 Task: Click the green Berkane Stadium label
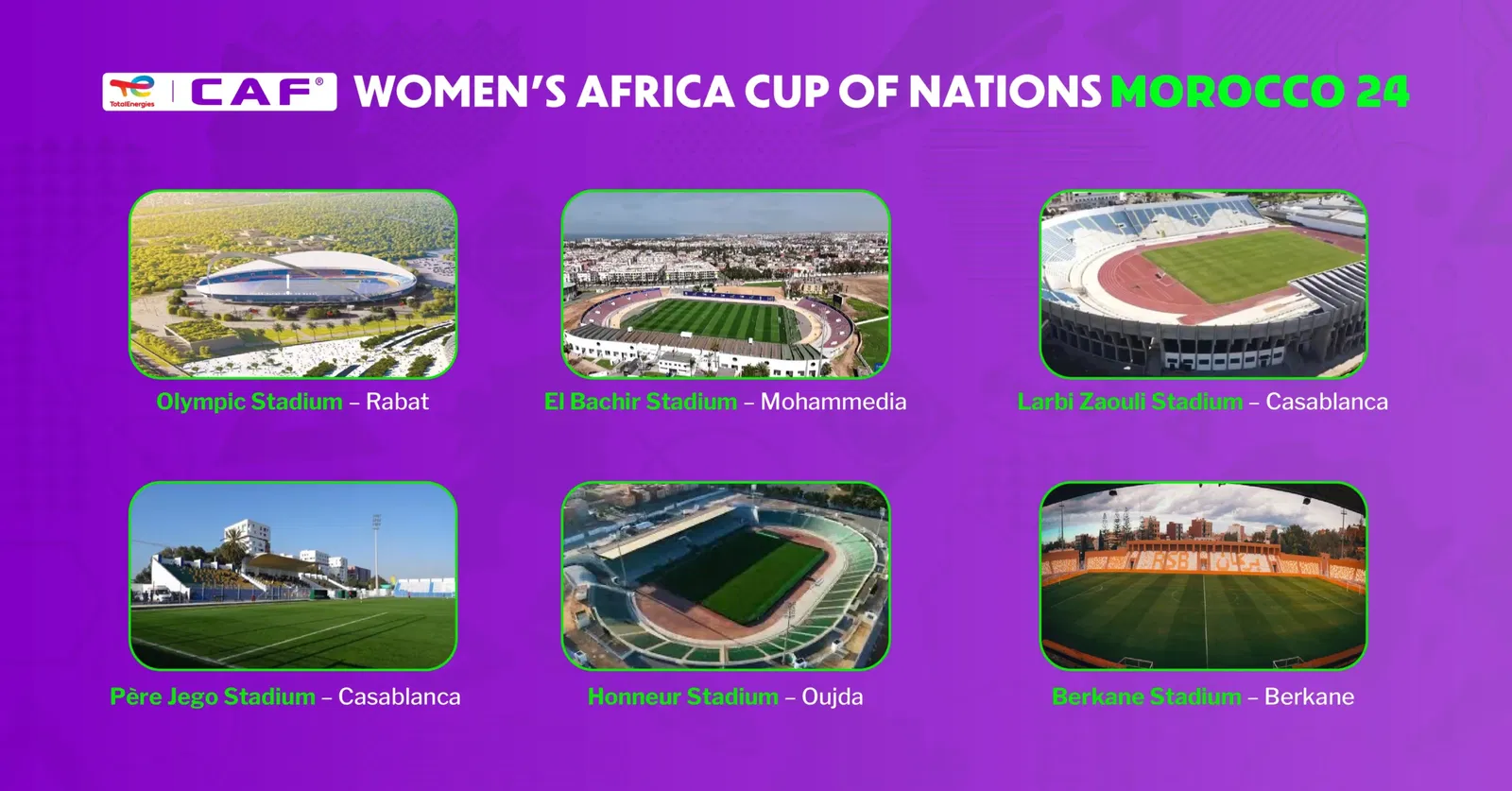(1146, 697)
